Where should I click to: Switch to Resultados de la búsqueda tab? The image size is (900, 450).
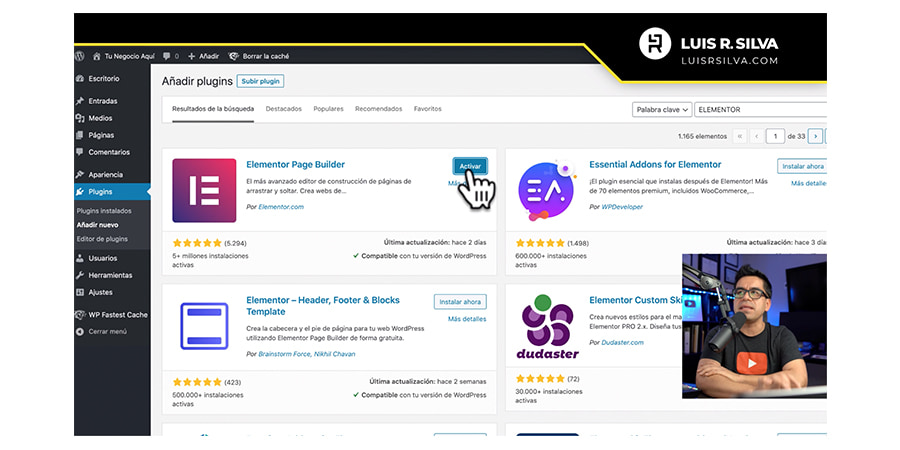(213, 108)
